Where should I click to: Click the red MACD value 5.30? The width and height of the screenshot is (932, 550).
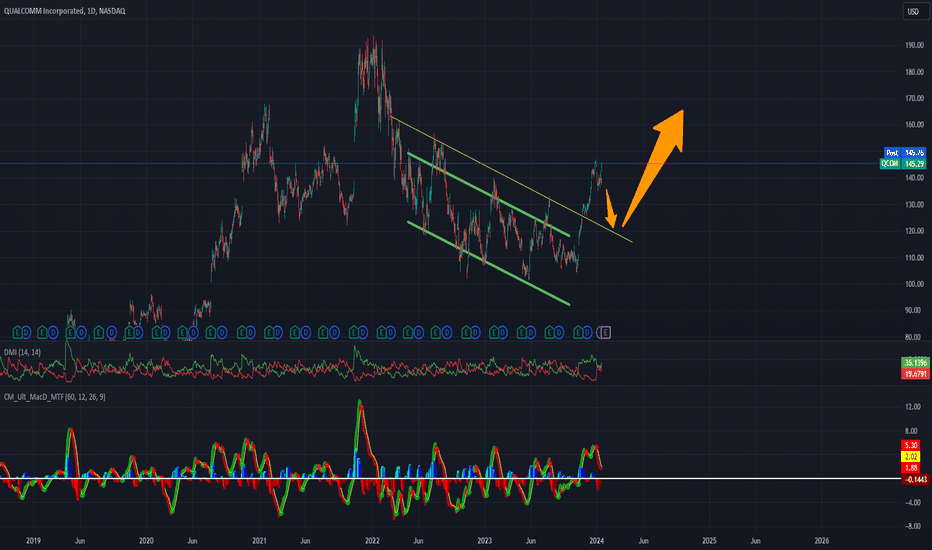[911, 445]
